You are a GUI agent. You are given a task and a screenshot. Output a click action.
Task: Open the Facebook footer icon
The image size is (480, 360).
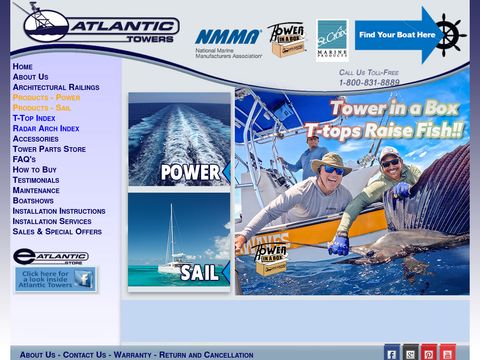(392, 353)
